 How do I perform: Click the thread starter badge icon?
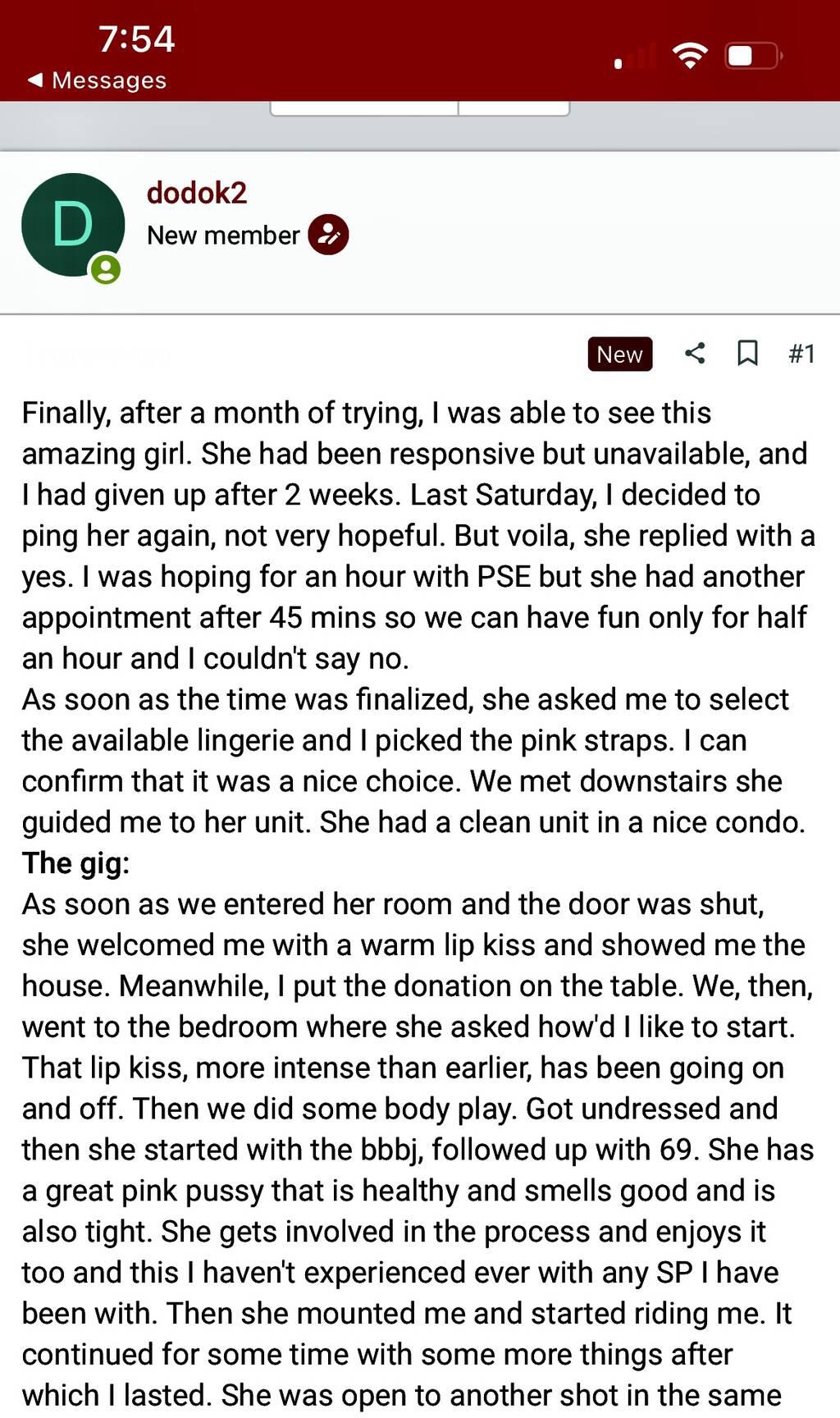point(328,236)
